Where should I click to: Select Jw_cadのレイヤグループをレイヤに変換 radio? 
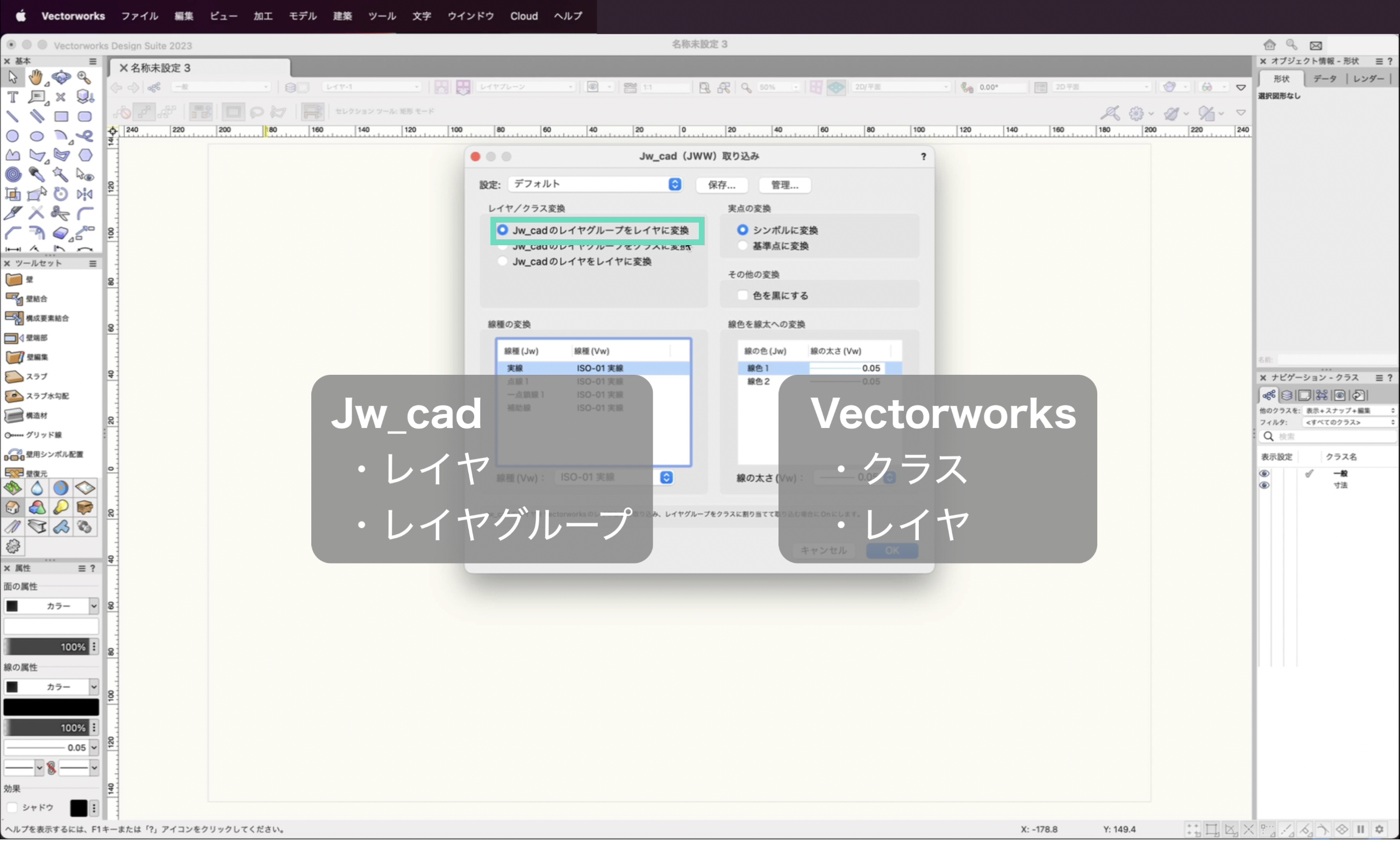click(x=503, y=230)
